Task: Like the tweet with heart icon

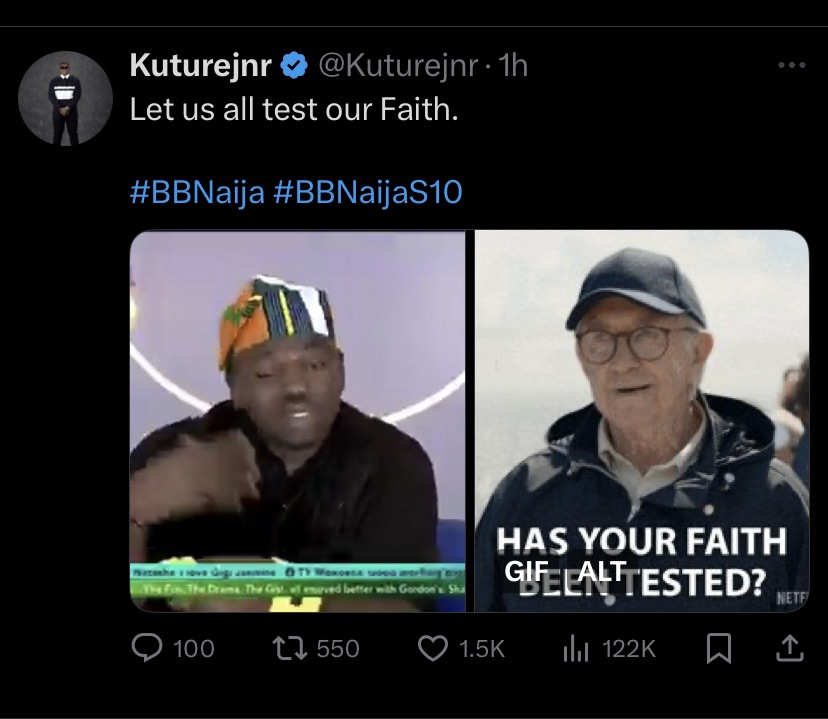Action: tap(432, 649)
